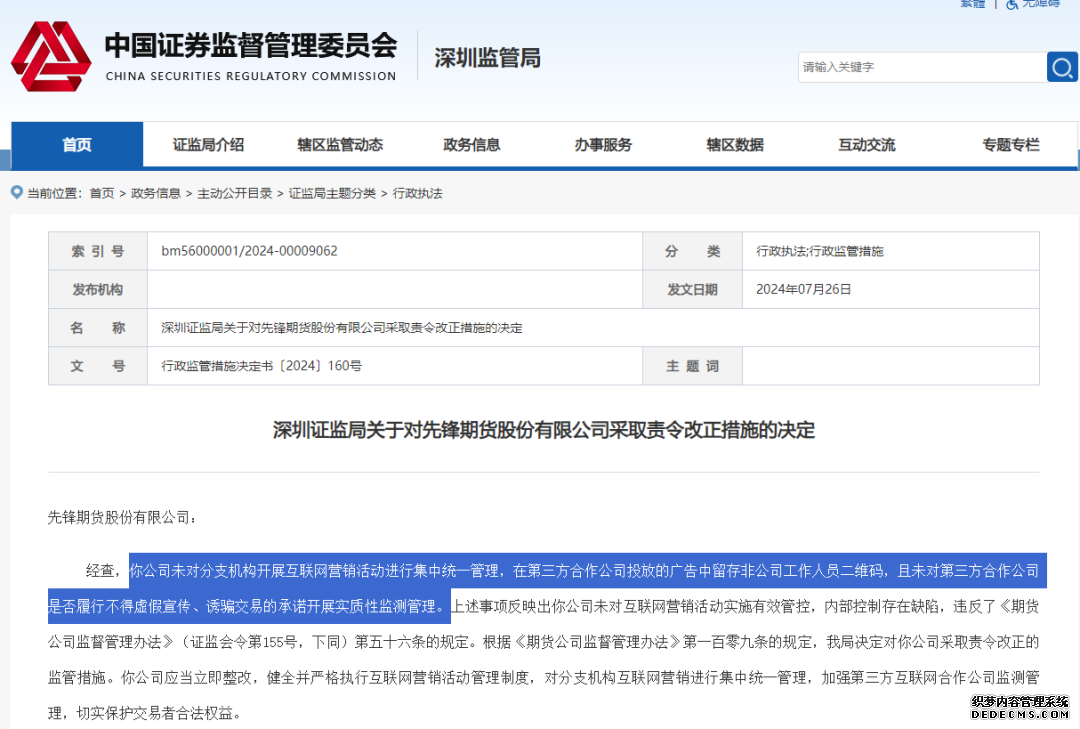Go to the 辖区数据 section
Image resolution: width=1080 pixels, height=729 pixels.
coord(735,145)
